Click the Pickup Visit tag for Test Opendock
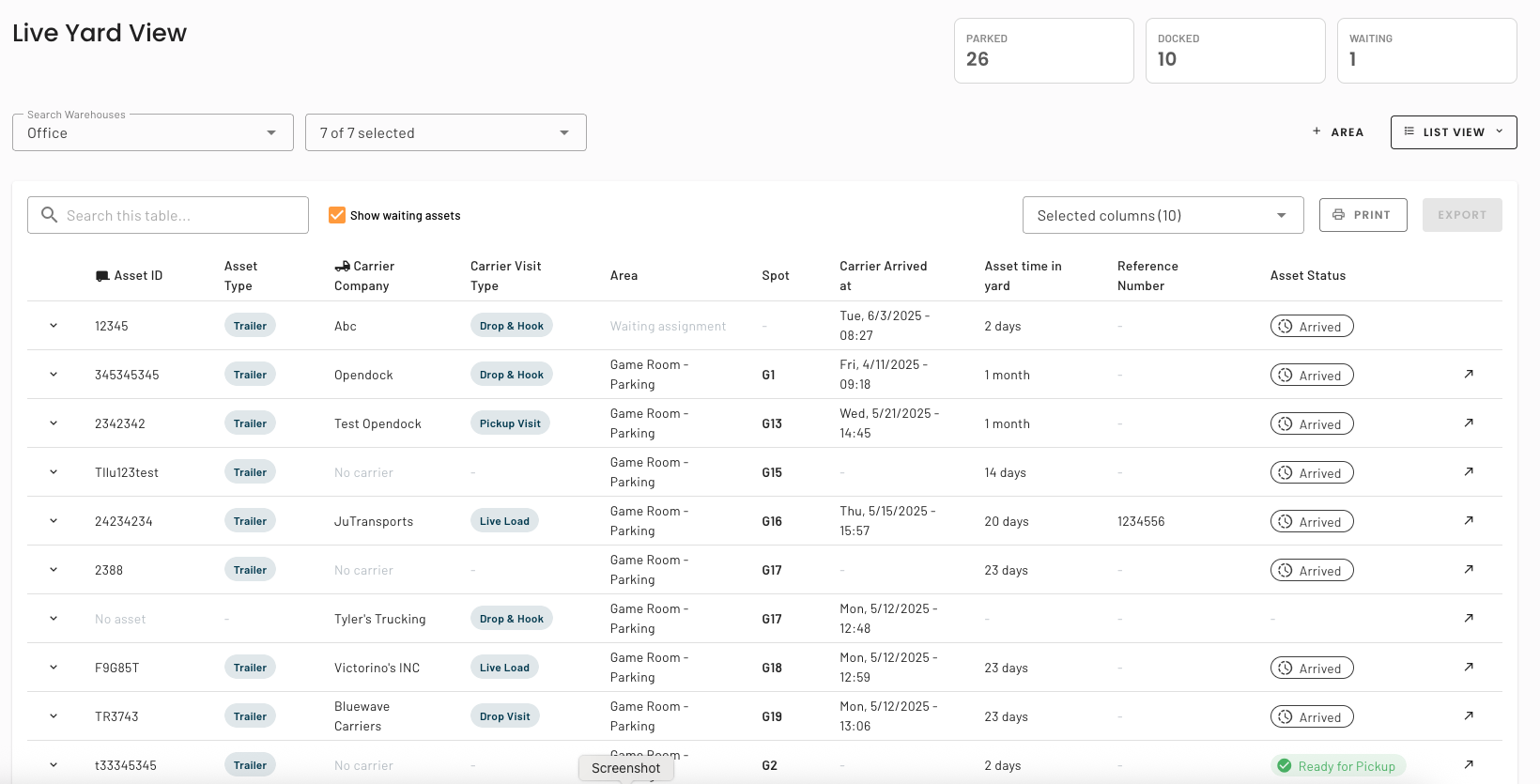This screenshot has height=784, width=1540. click(510, 423)
